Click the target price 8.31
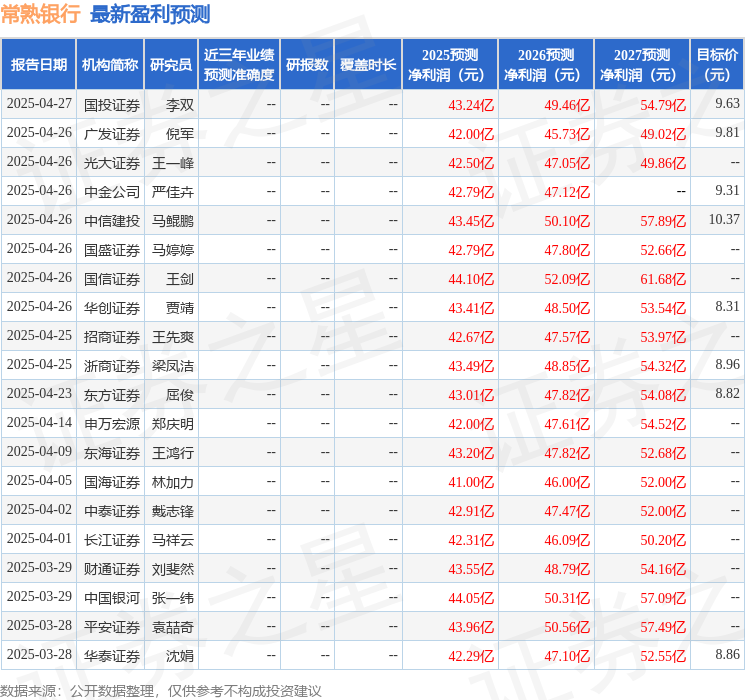The width and height of the screenshot is (745, 700). (x=727, y=306)
